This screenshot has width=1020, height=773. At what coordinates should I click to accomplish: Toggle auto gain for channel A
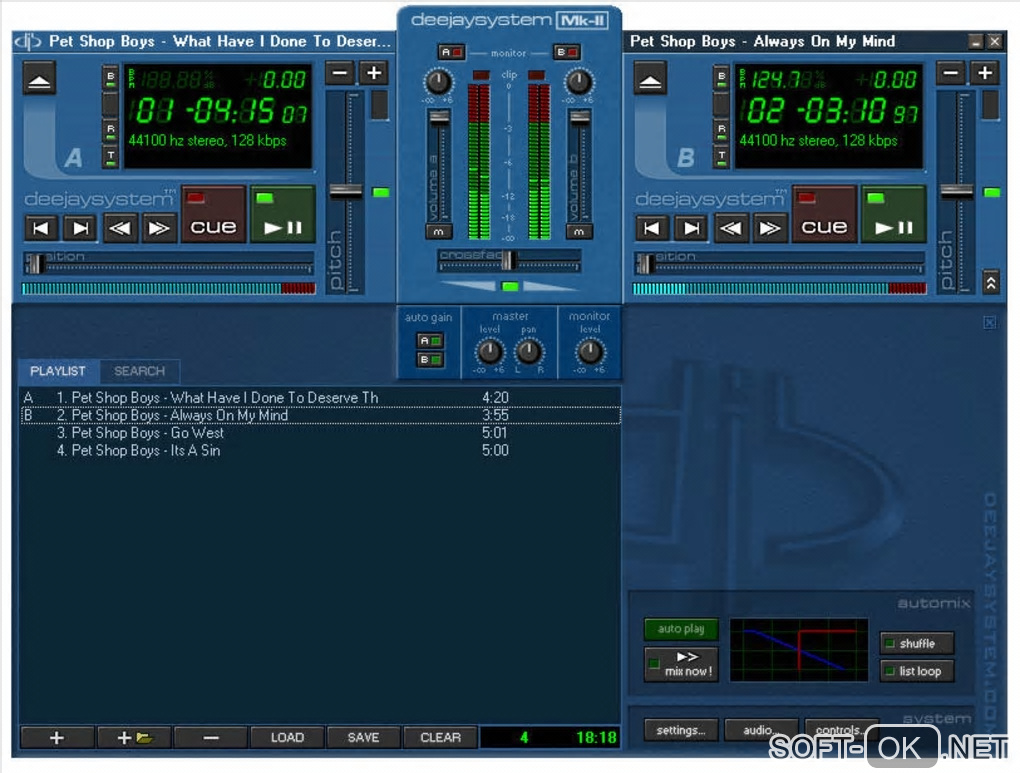coord(430,340)
